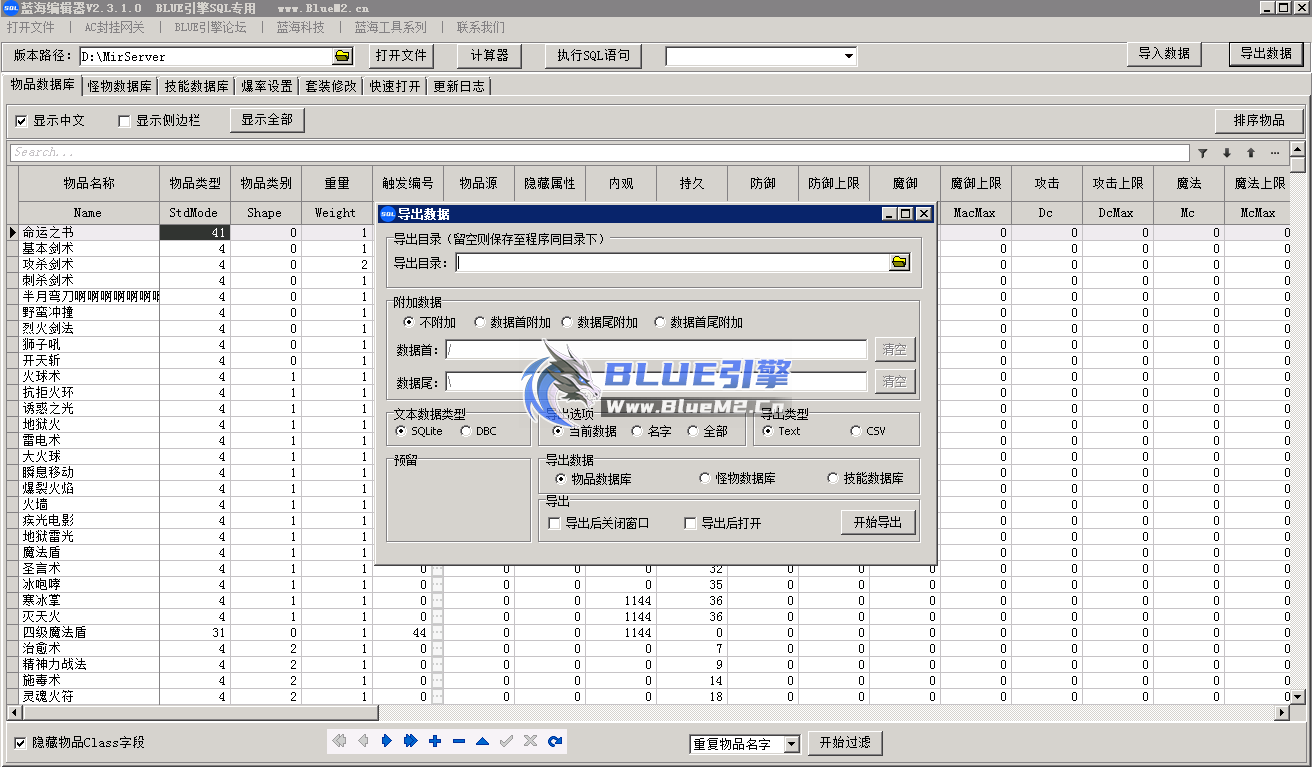This screenshot has width=1312, height=767.
Task: Switch to 怪物数据库 tab
Action: pyautogui.click(x=120, y=87)
